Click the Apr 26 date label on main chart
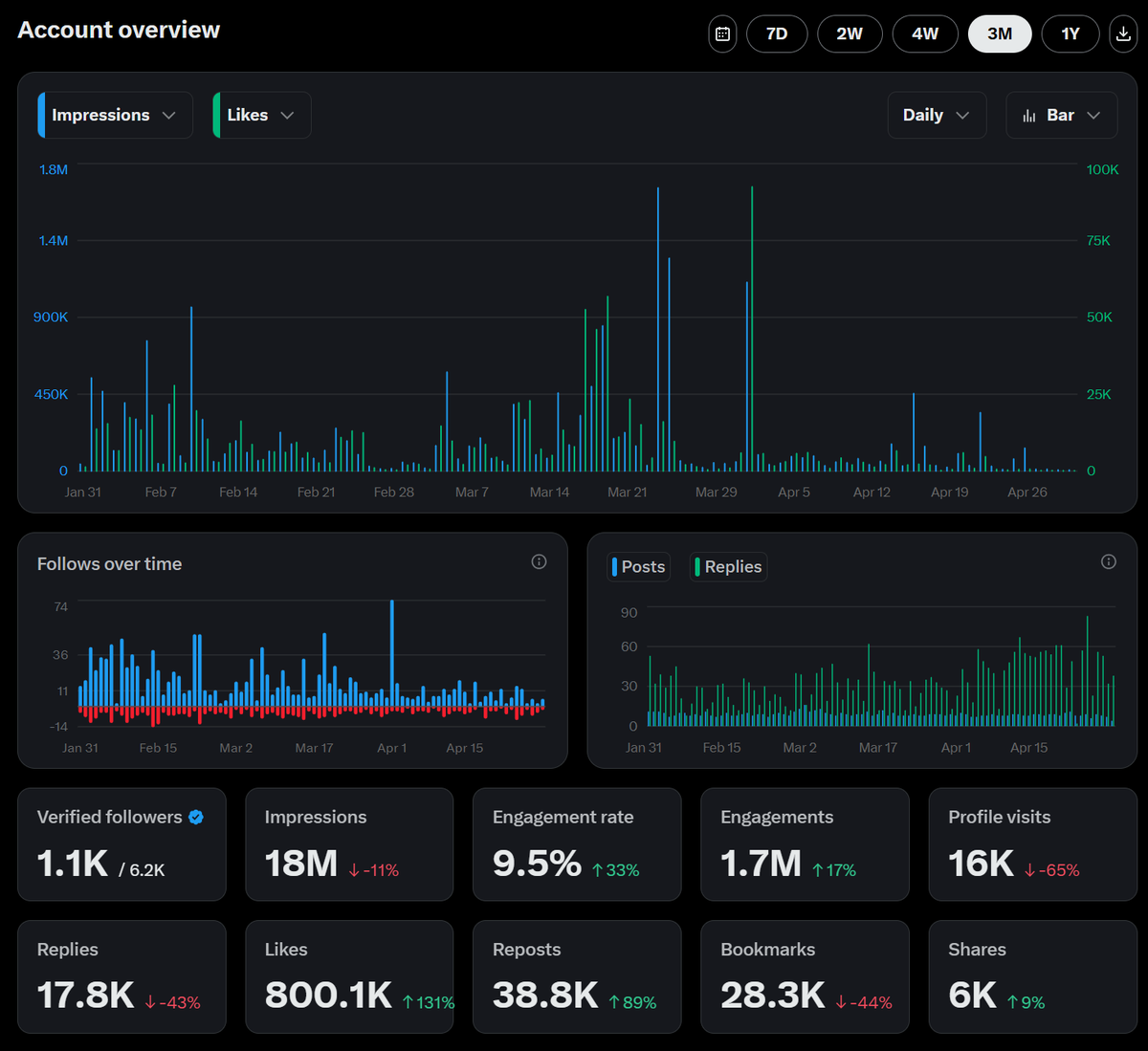The image size is (1148, 1051). point(1027,492)
